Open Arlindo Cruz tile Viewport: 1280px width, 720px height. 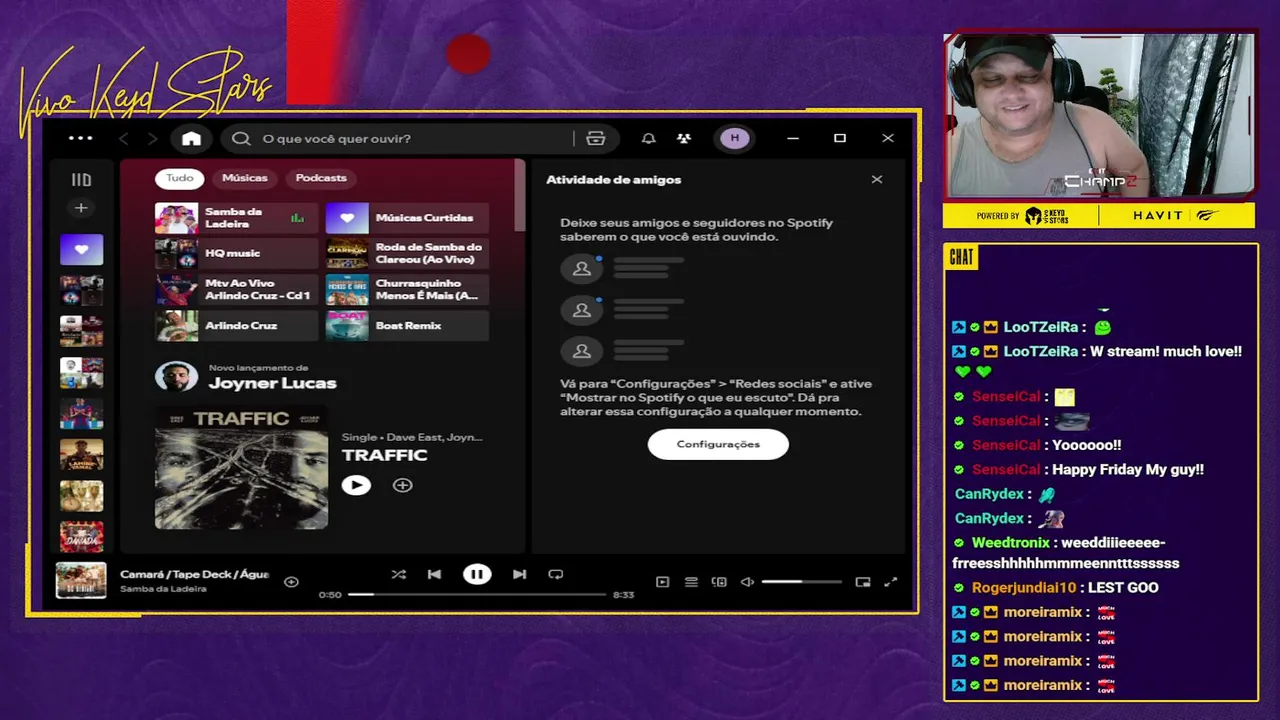236,326
